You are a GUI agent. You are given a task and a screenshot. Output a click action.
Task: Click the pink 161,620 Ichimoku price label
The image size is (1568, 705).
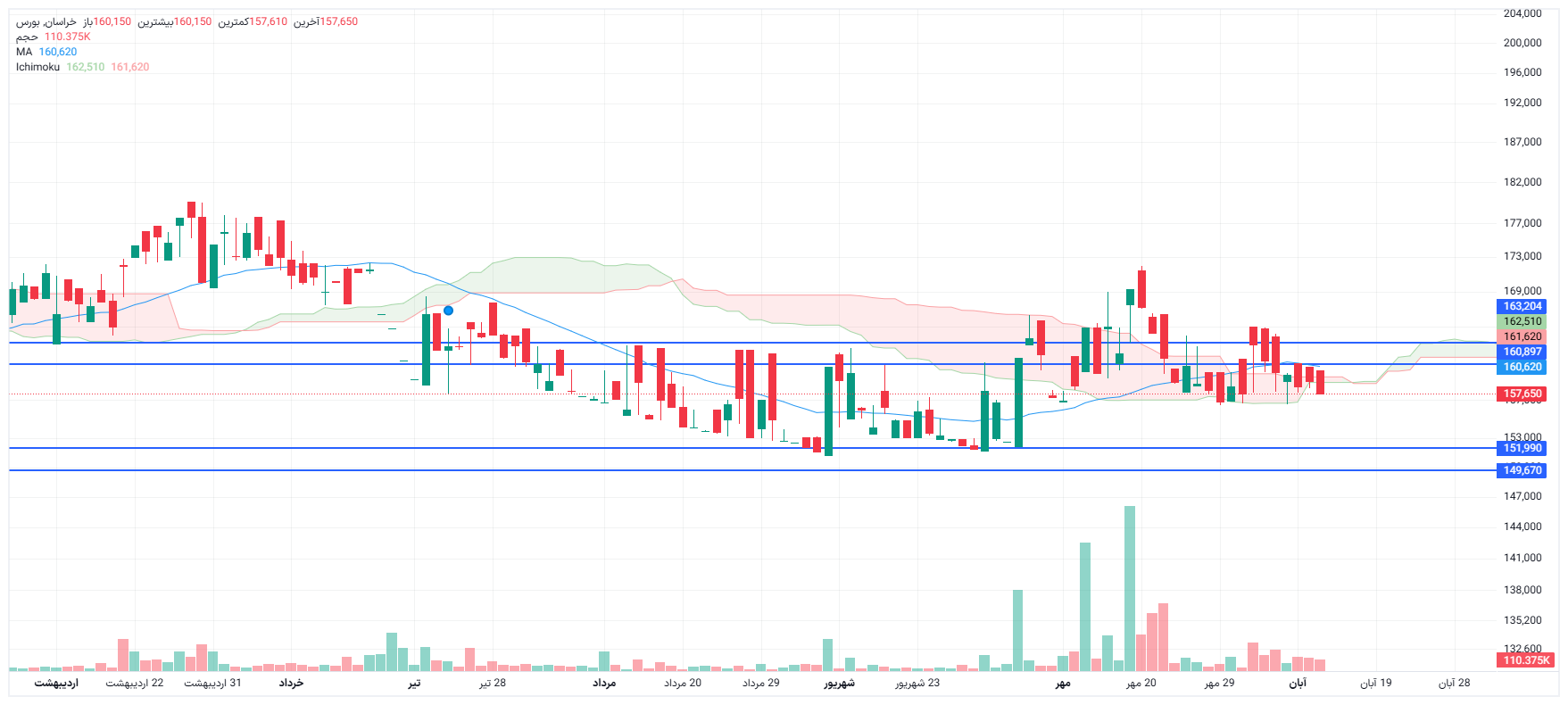pos(1522,336)
